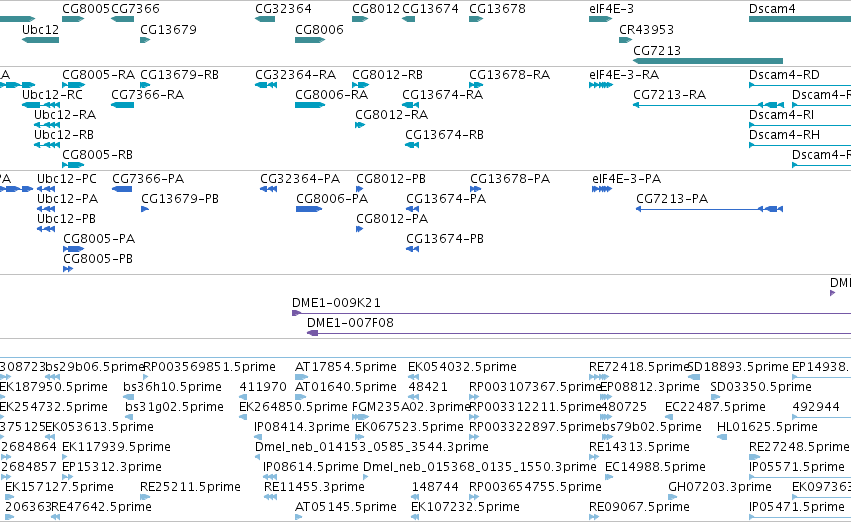Open the CG13678 gene feature
This screenshot has height=522, width=851.
(x=476, y=19)
